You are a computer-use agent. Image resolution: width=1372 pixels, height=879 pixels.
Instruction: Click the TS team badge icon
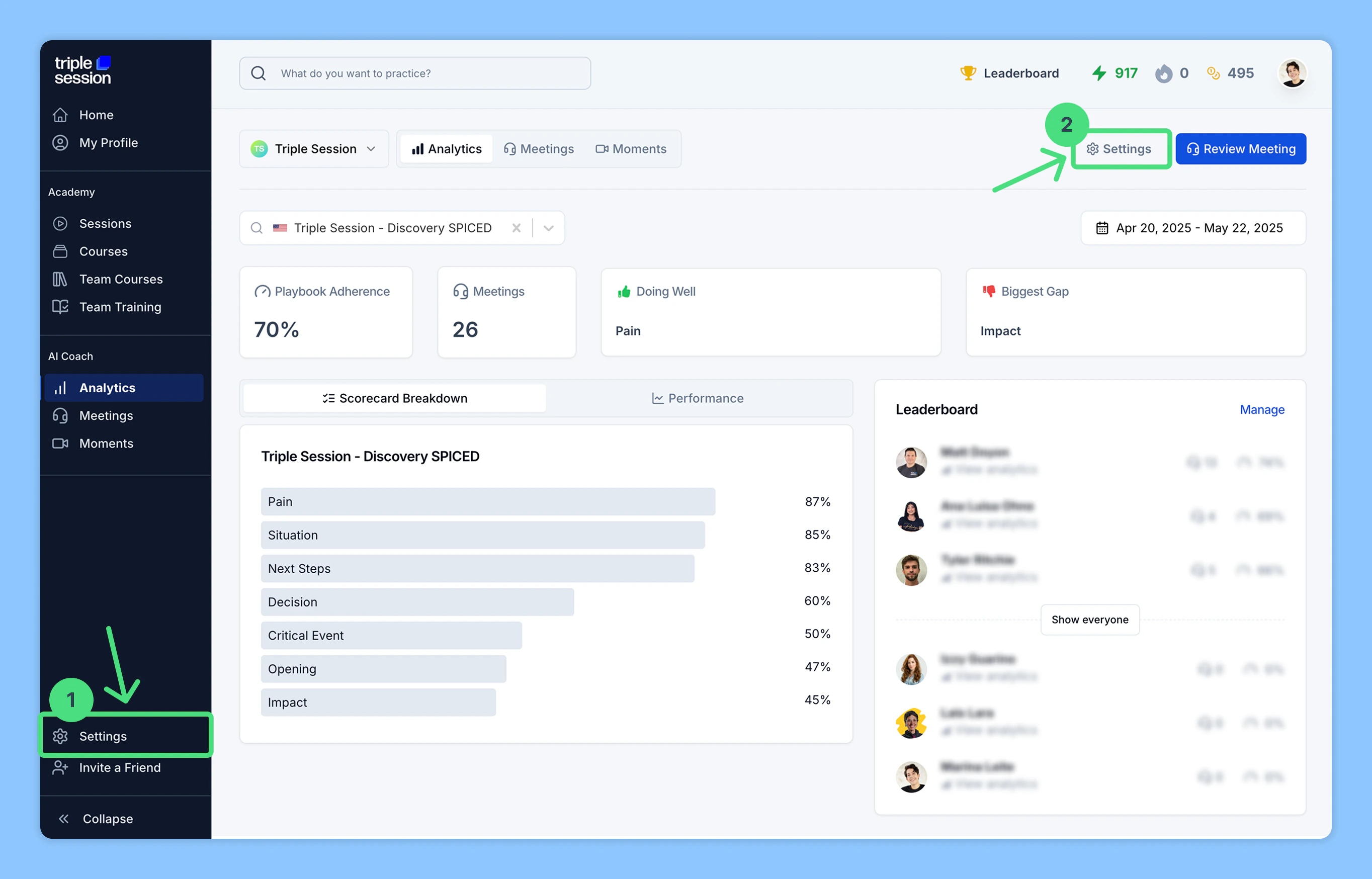(x=259, y=149)
